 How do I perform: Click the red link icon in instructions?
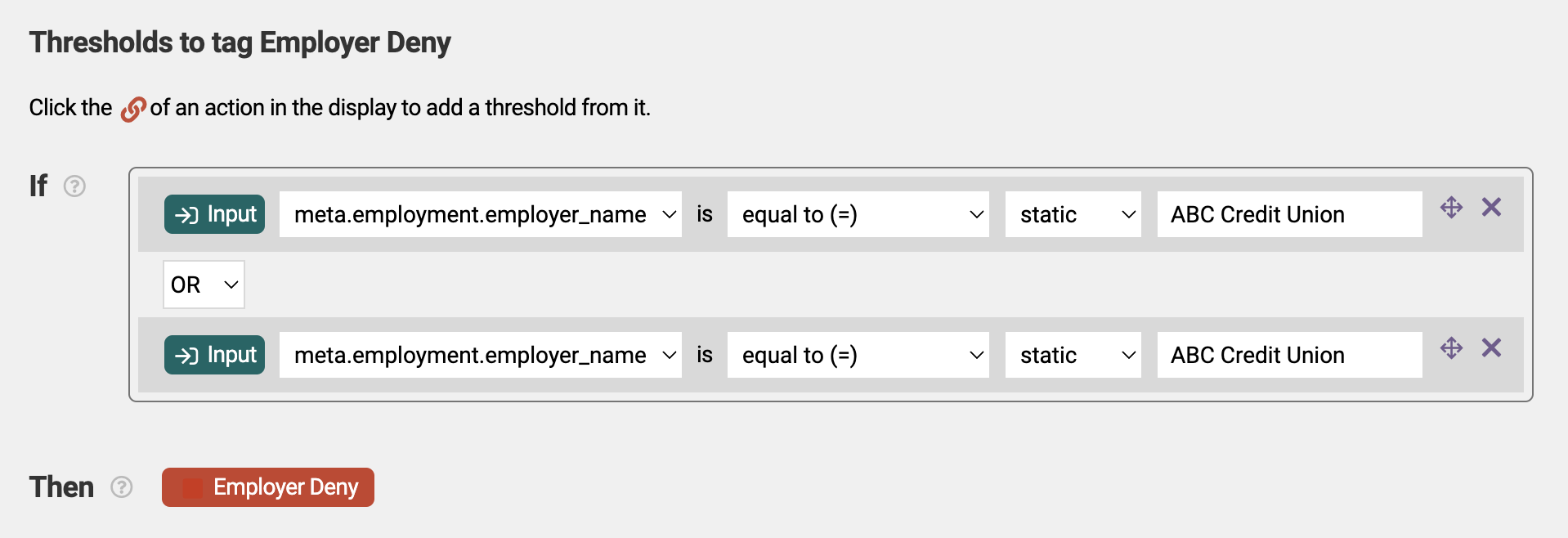[132, 109]
